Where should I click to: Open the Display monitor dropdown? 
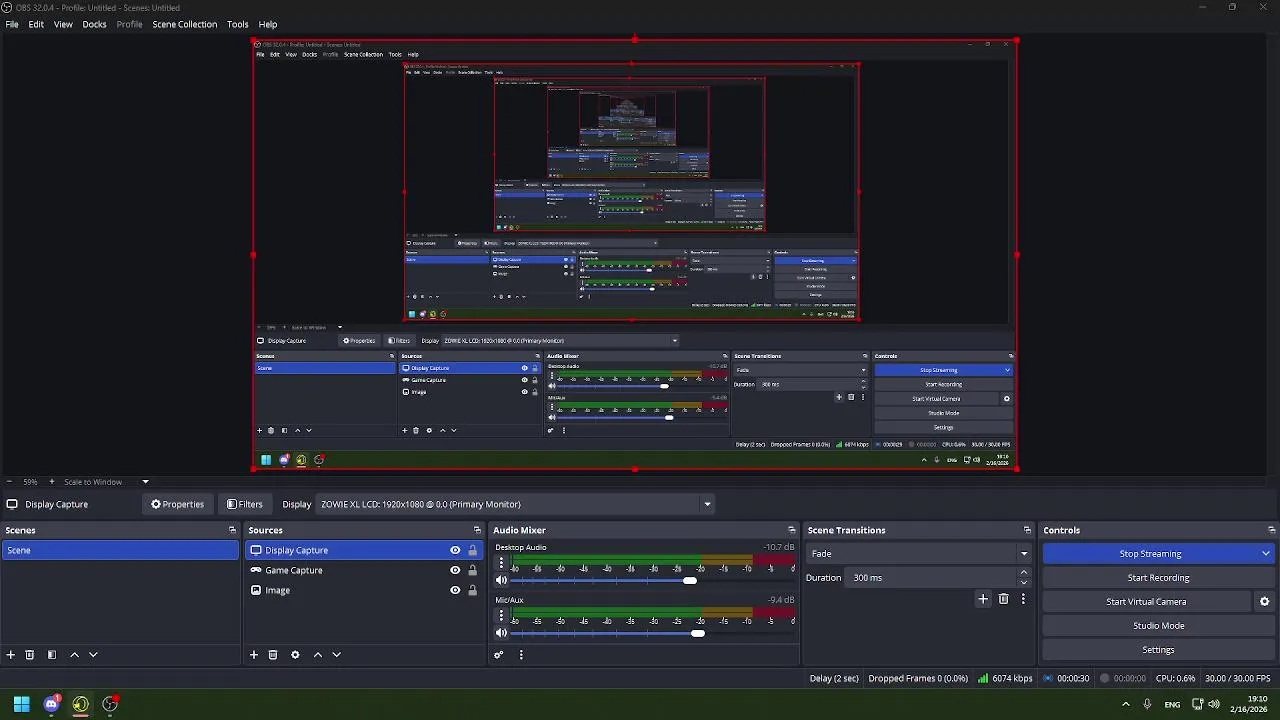click(x=515, y=504)
